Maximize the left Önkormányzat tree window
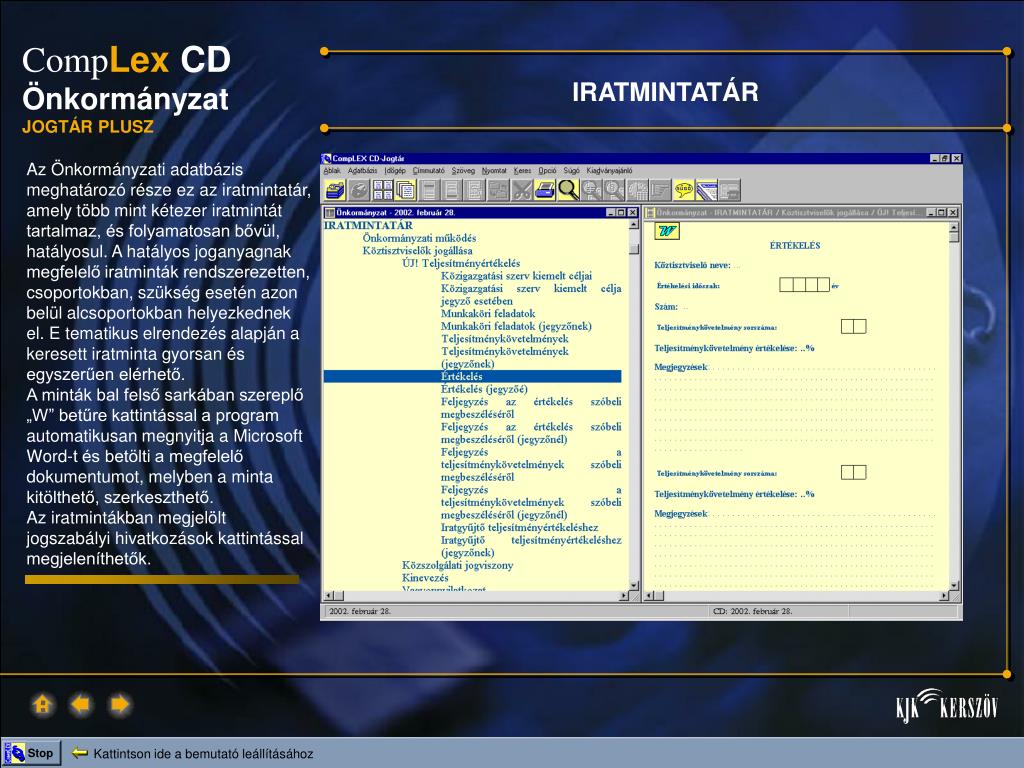The width and height of the screenshot is (1024, 768). point(621,212)
